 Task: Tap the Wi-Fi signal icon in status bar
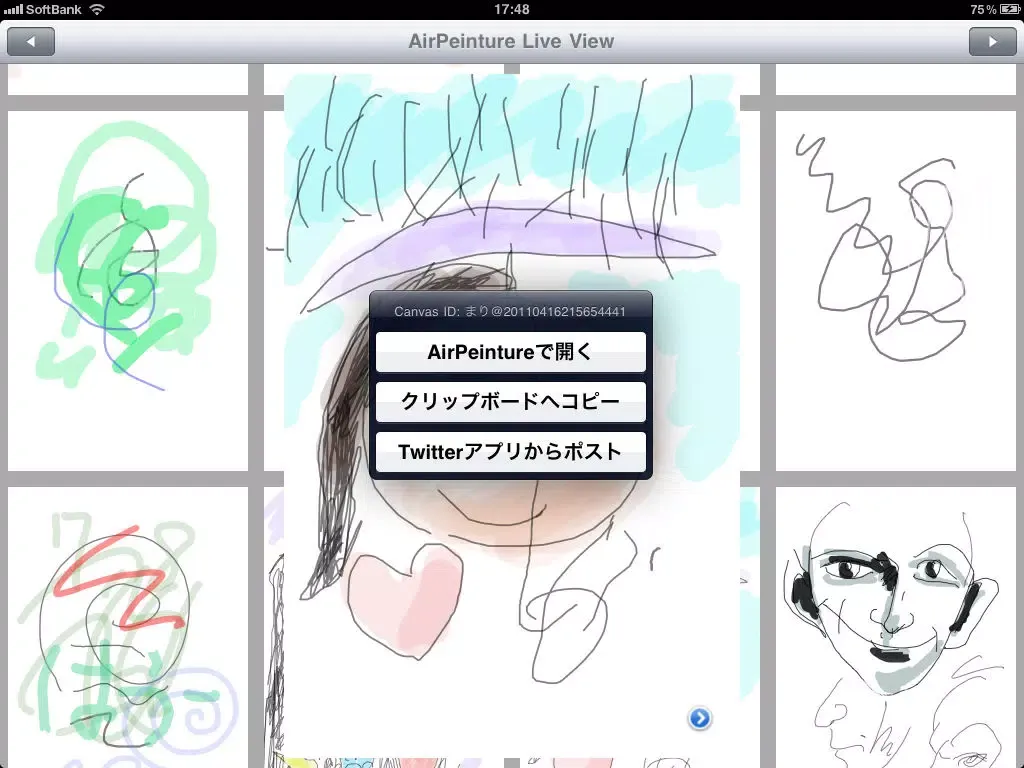point(97,10)
